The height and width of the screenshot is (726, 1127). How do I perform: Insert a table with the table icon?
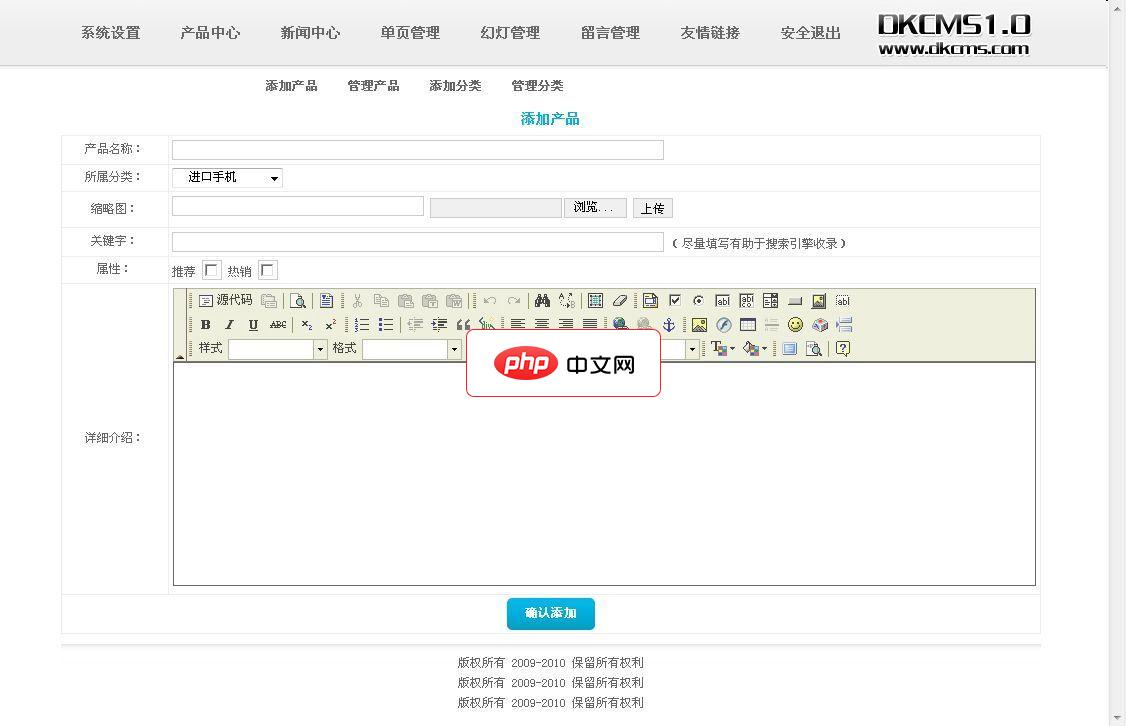(x=747, y=324)
